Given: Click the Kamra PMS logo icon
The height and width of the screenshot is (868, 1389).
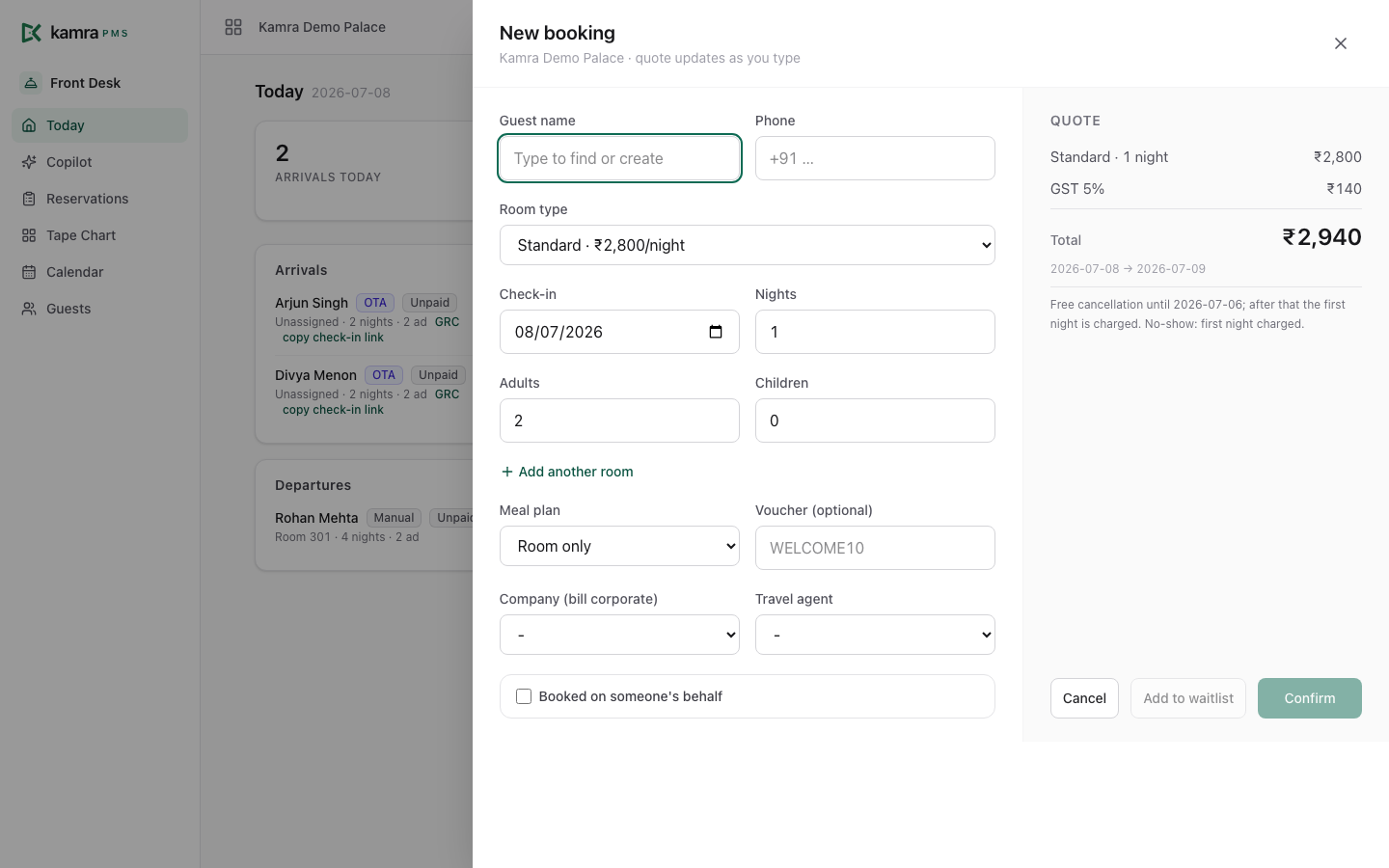Looking at the screenshot, I should point(31,33).
